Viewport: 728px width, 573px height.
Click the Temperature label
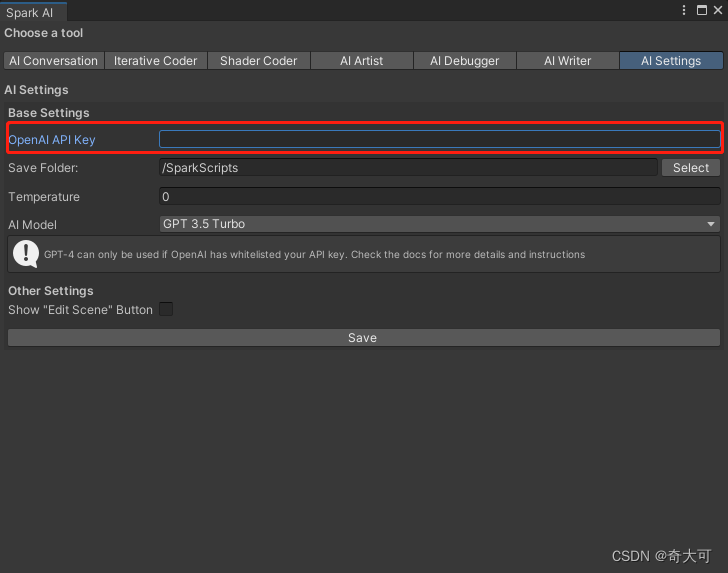(x=44, y=197)
